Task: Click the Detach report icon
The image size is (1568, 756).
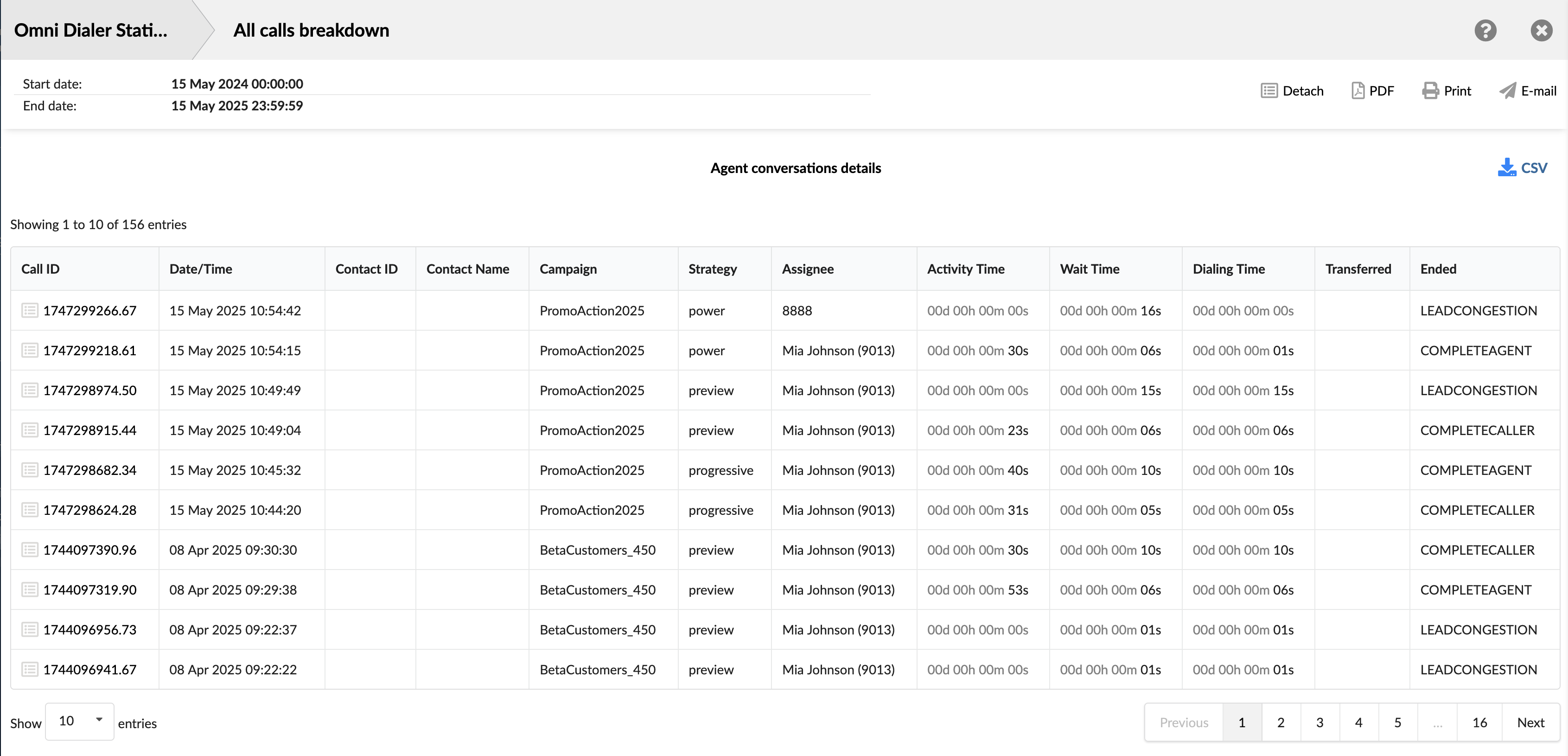Action: (x=1269, y=90)
